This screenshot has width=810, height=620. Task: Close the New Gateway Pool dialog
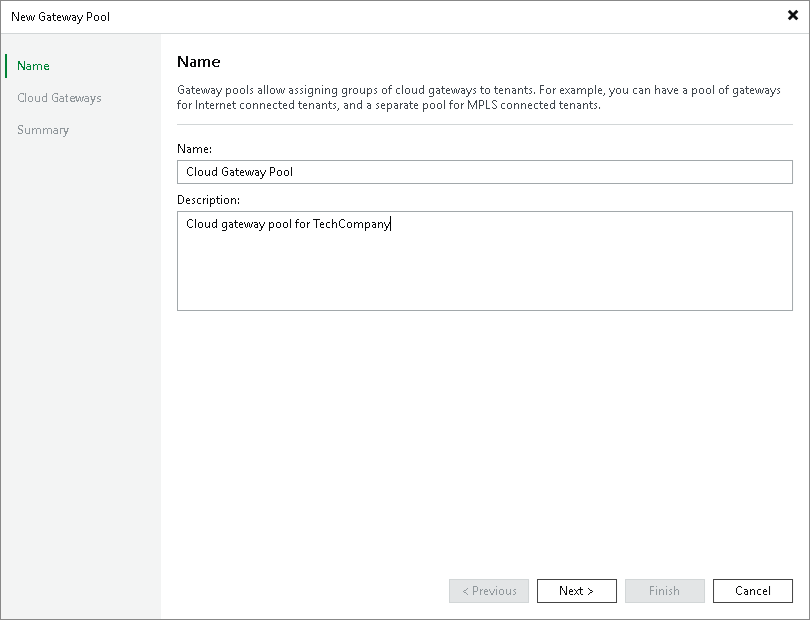point(793,16)
